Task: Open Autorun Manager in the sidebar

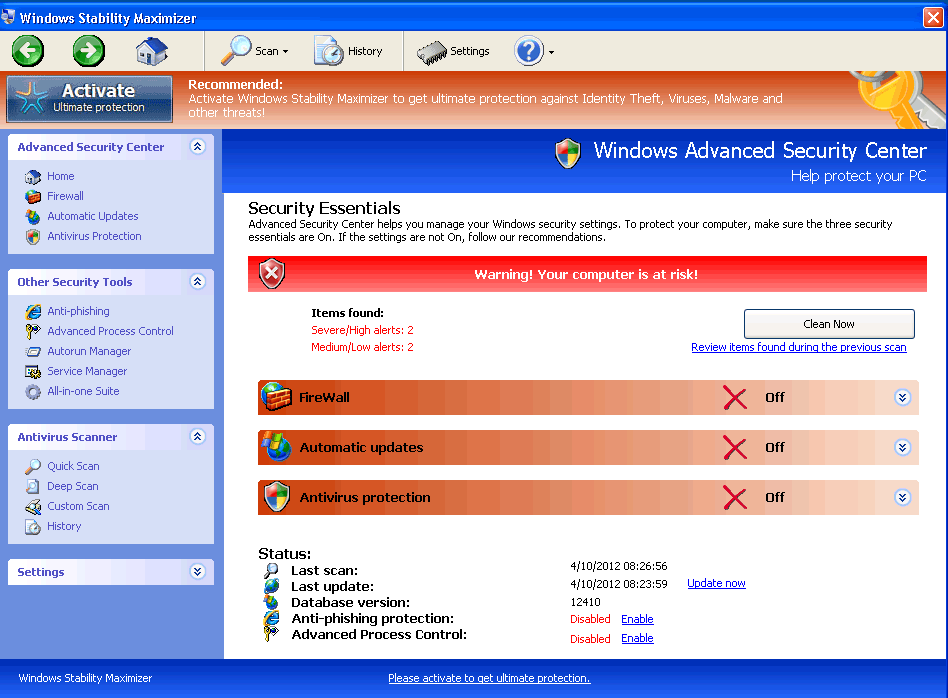Action: point(89,351)
